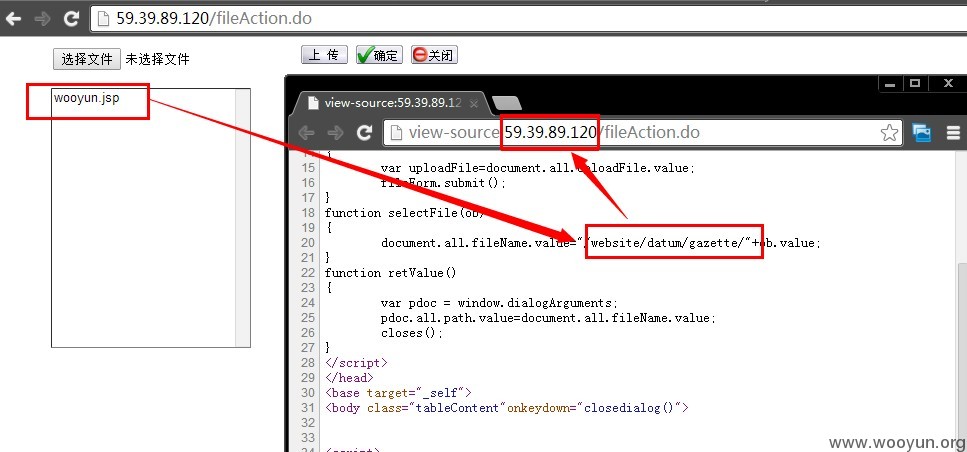Click the file list vertical scrollbar
The image size is (967, 452).
tap(243, 218)
